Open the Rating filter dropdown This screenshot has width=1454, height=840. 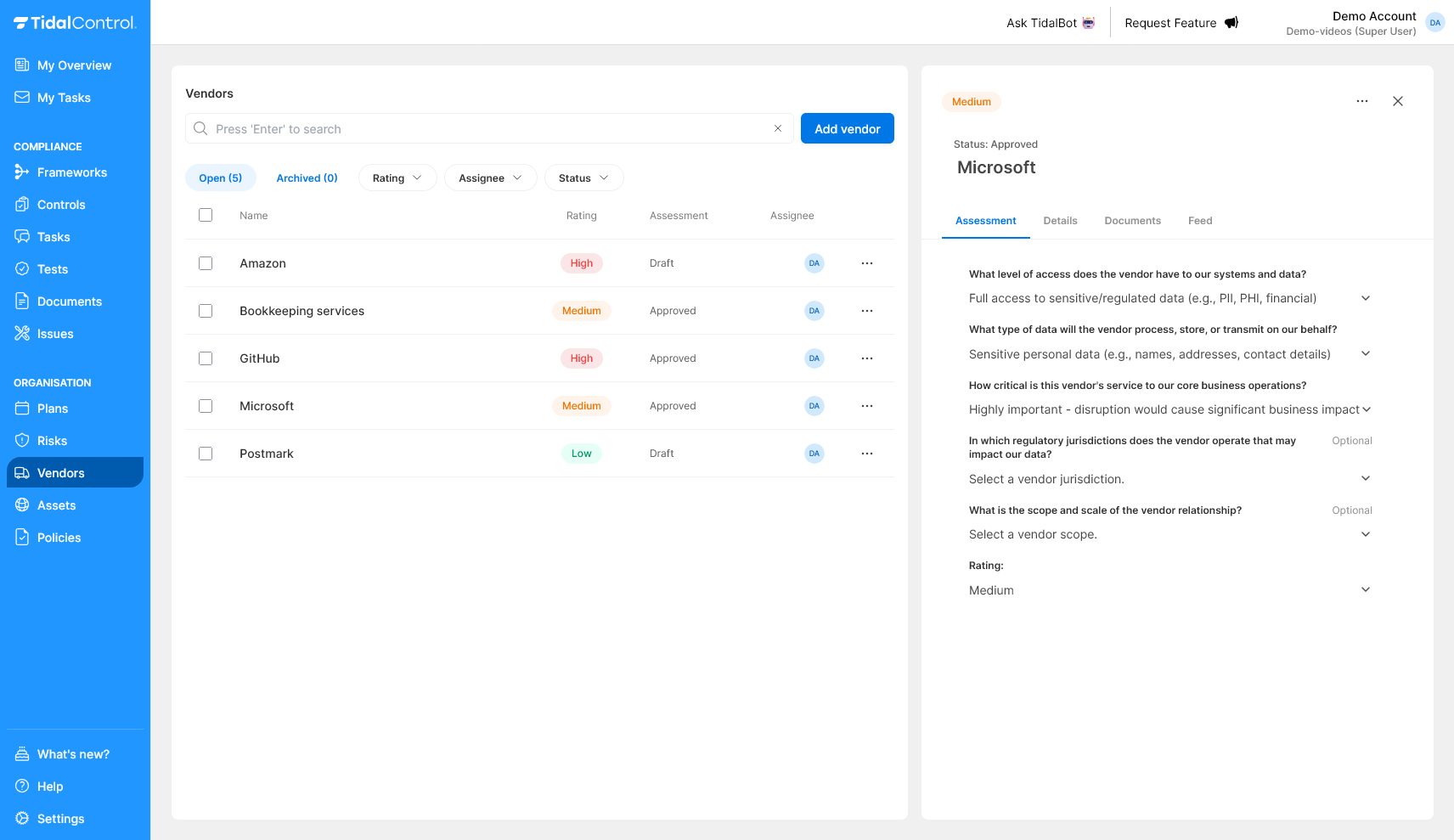point(397,178)
